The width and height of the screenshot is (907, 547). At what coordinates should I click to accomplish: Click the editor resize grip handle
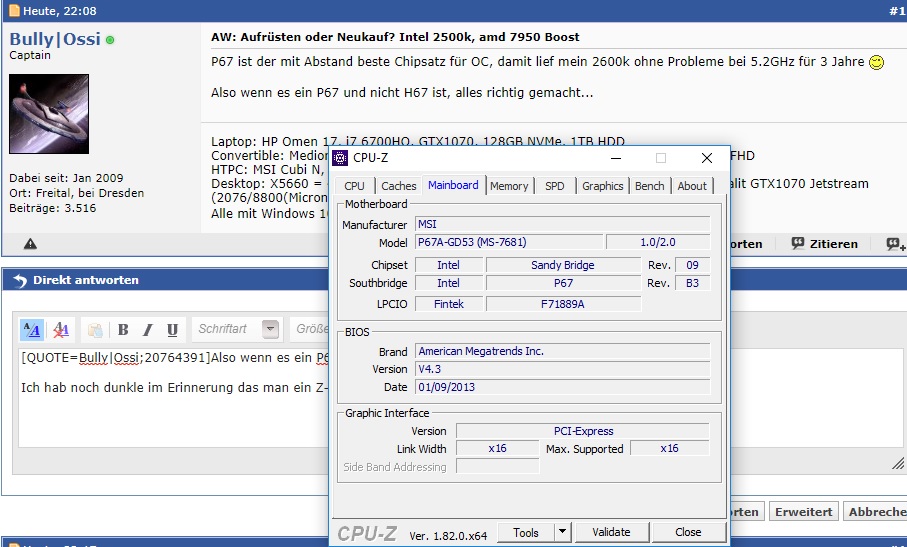point(897,463)
